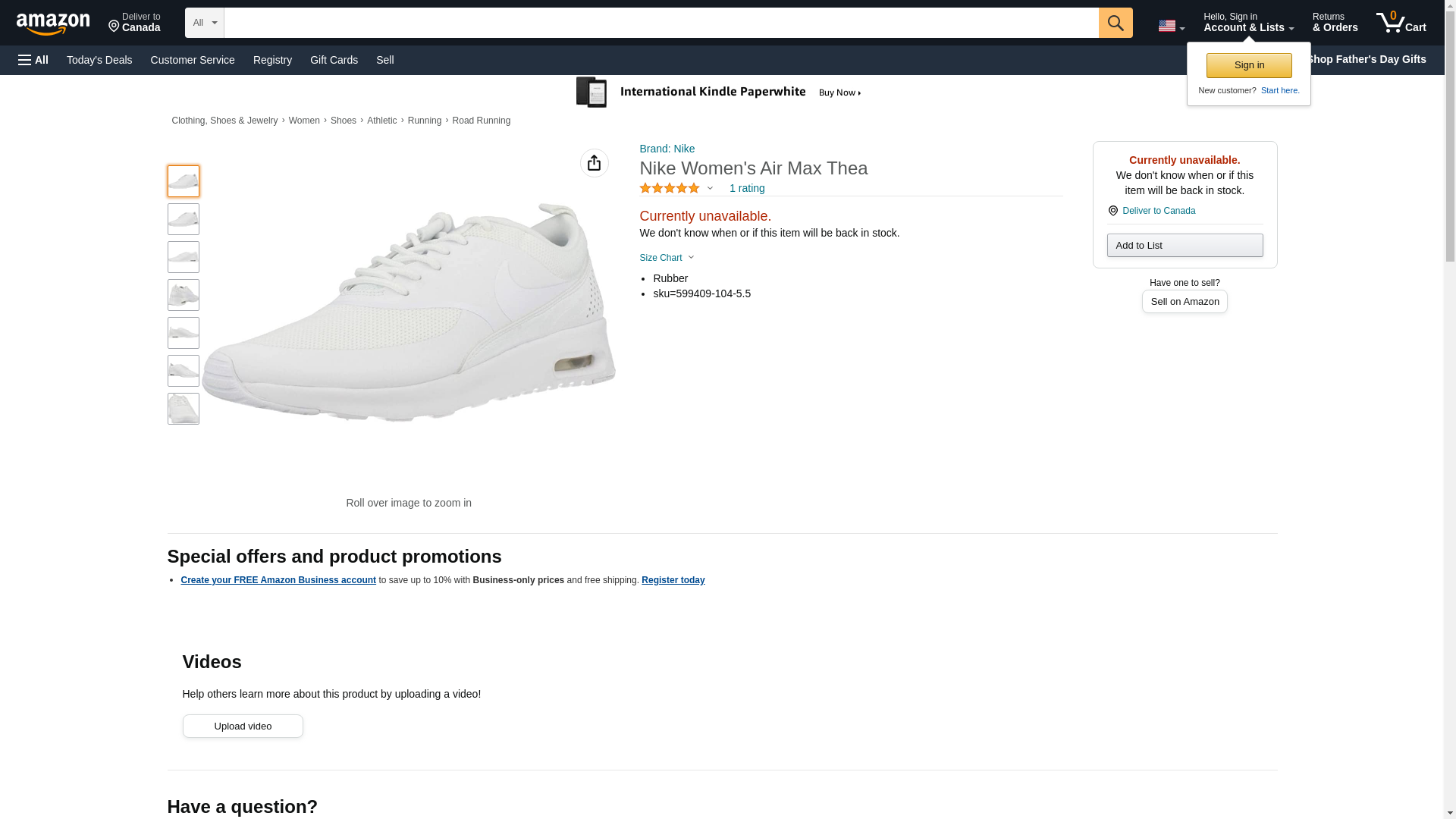
Task: Expand the Size Chart dropdown
Action: point(667,258)
